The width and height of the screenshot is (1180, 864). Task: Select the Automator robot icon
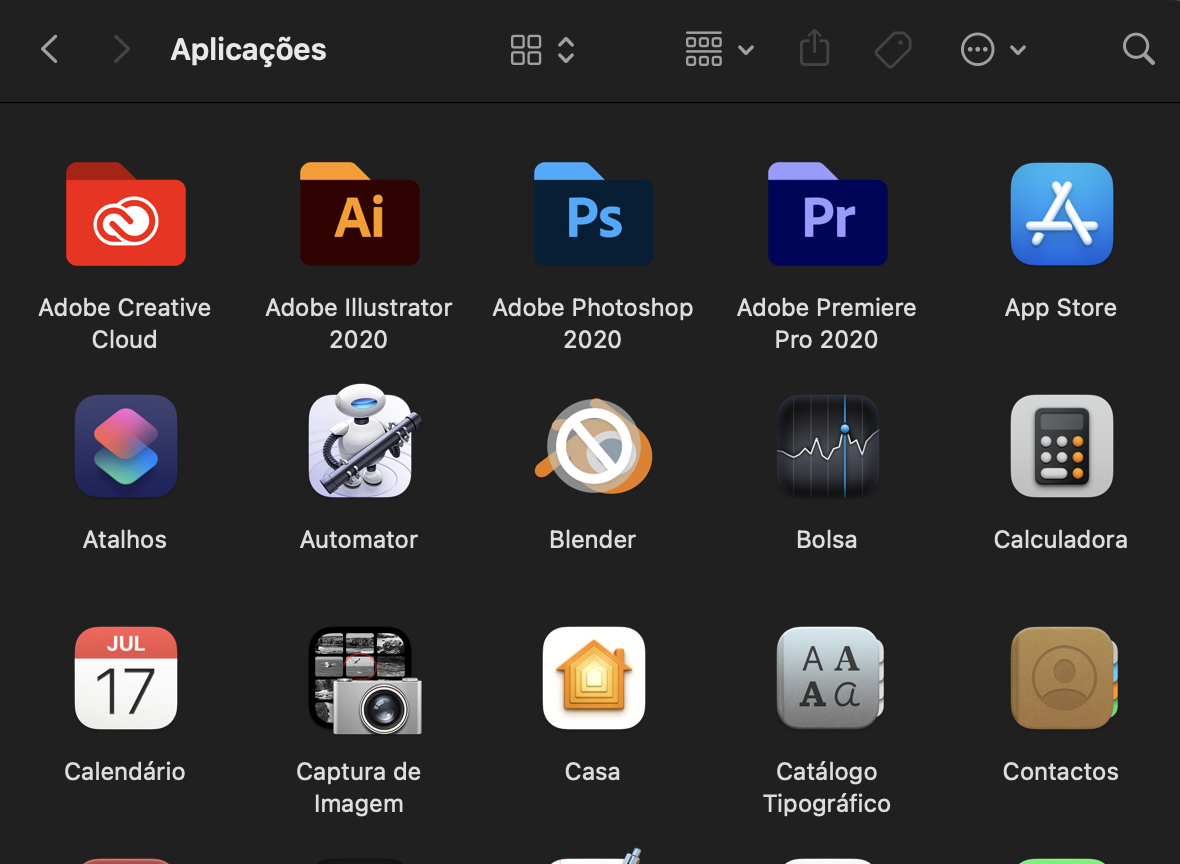pos(364,442)
